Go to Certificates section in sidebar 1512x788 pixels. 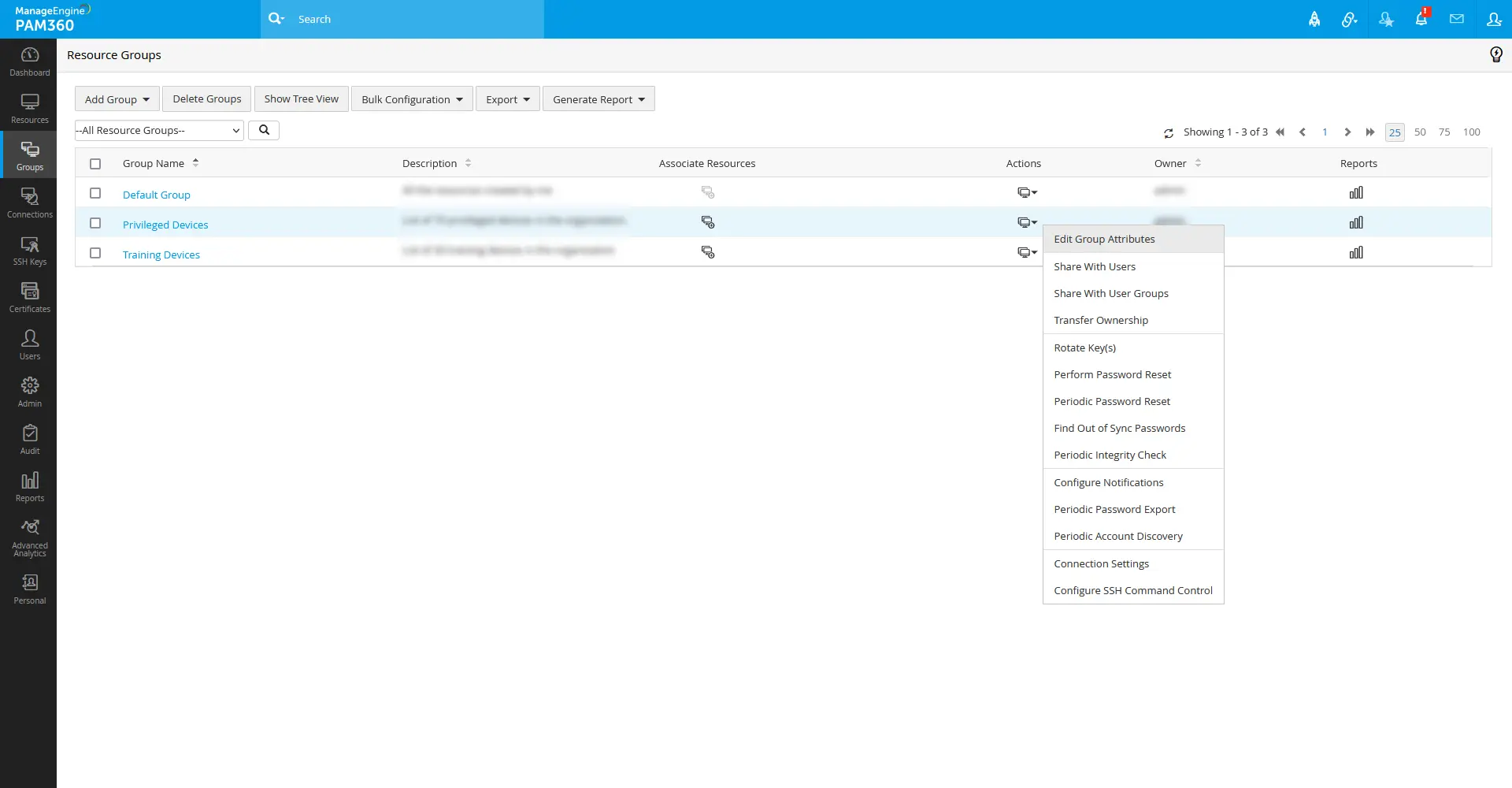(x=29, y=298)
